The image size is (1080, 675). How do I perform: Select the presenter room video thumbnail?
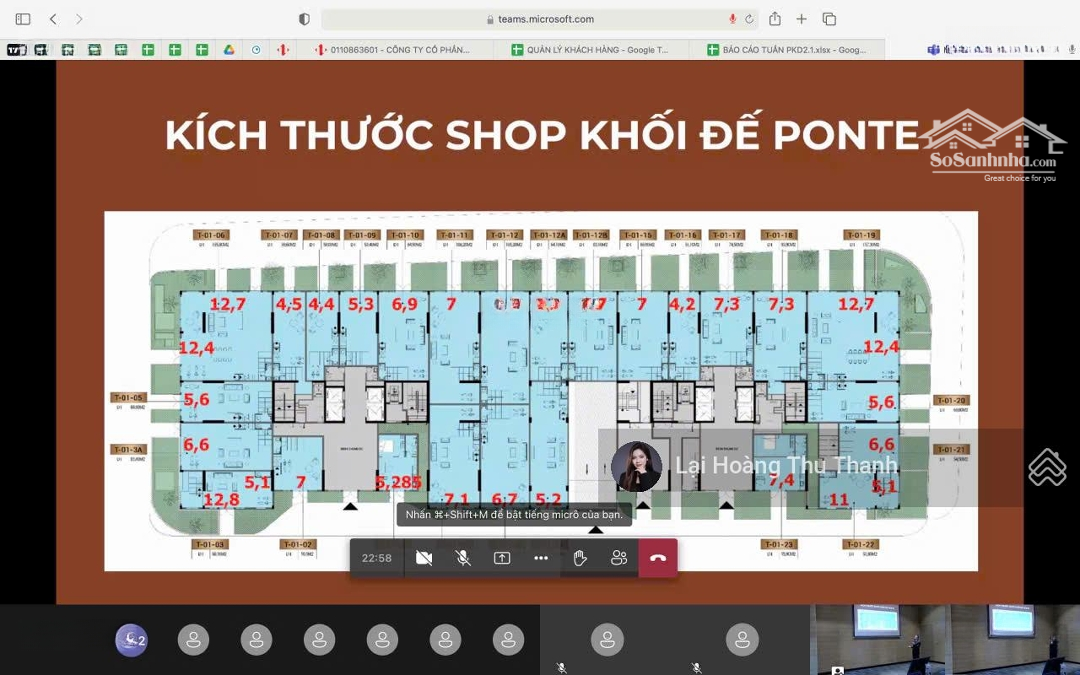pos(876,638)
